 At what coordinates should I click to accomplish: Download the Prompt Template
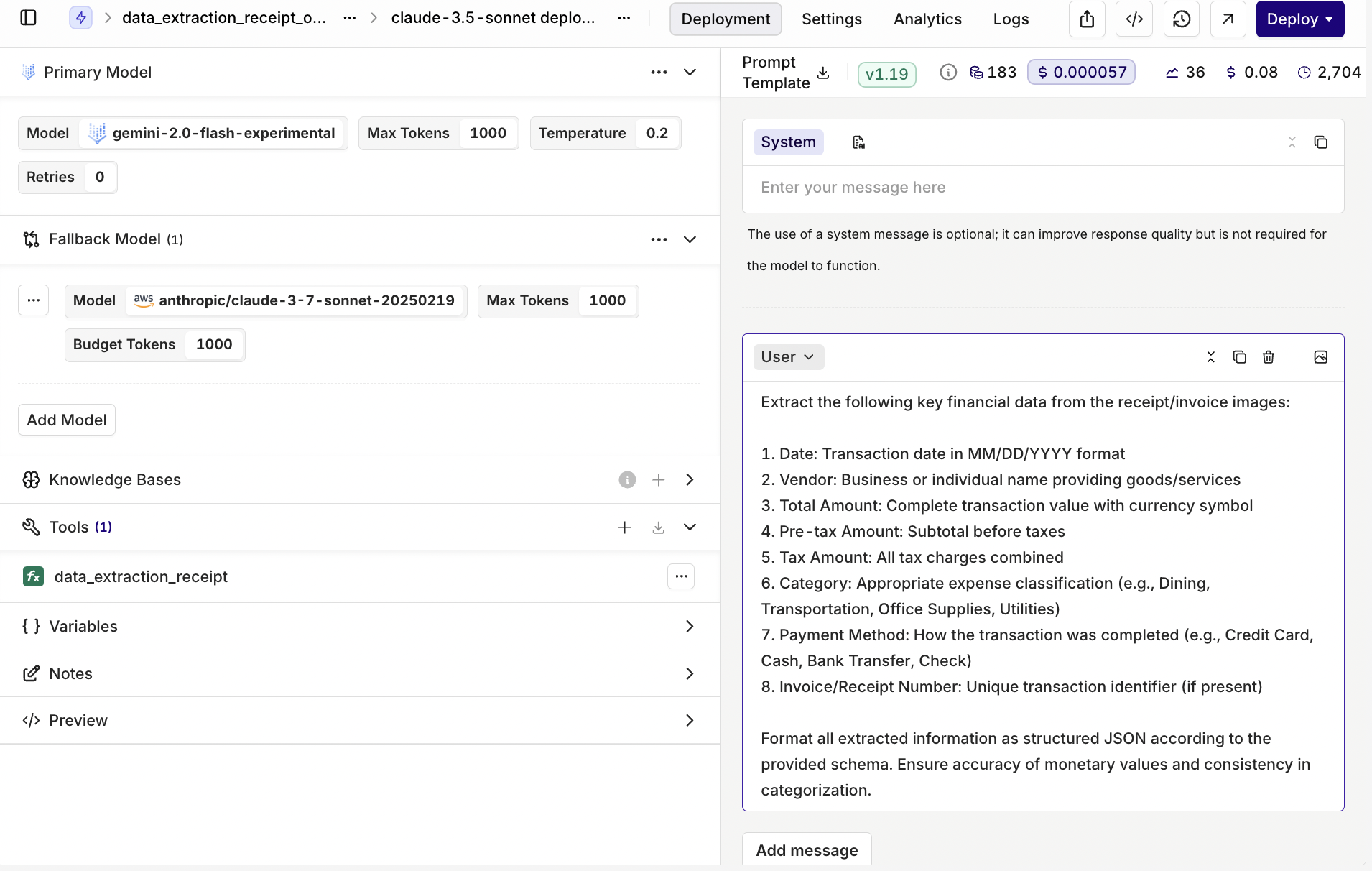tap(824, 73)
